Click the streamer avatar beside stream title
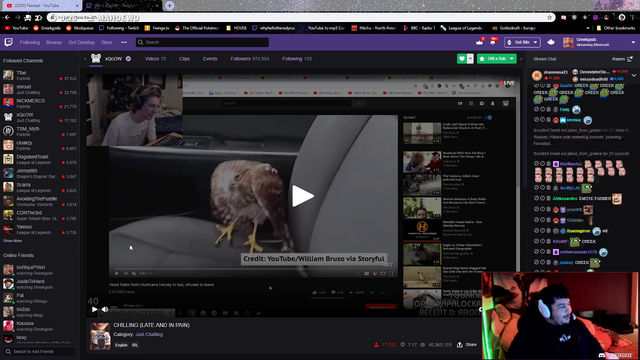This screenshot has height=360, width=640. pos(100,336)
